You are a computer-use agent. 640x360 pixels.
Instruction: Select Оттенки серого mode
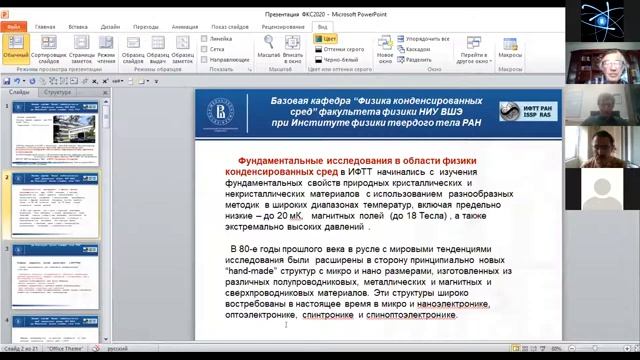coord(339,49)
